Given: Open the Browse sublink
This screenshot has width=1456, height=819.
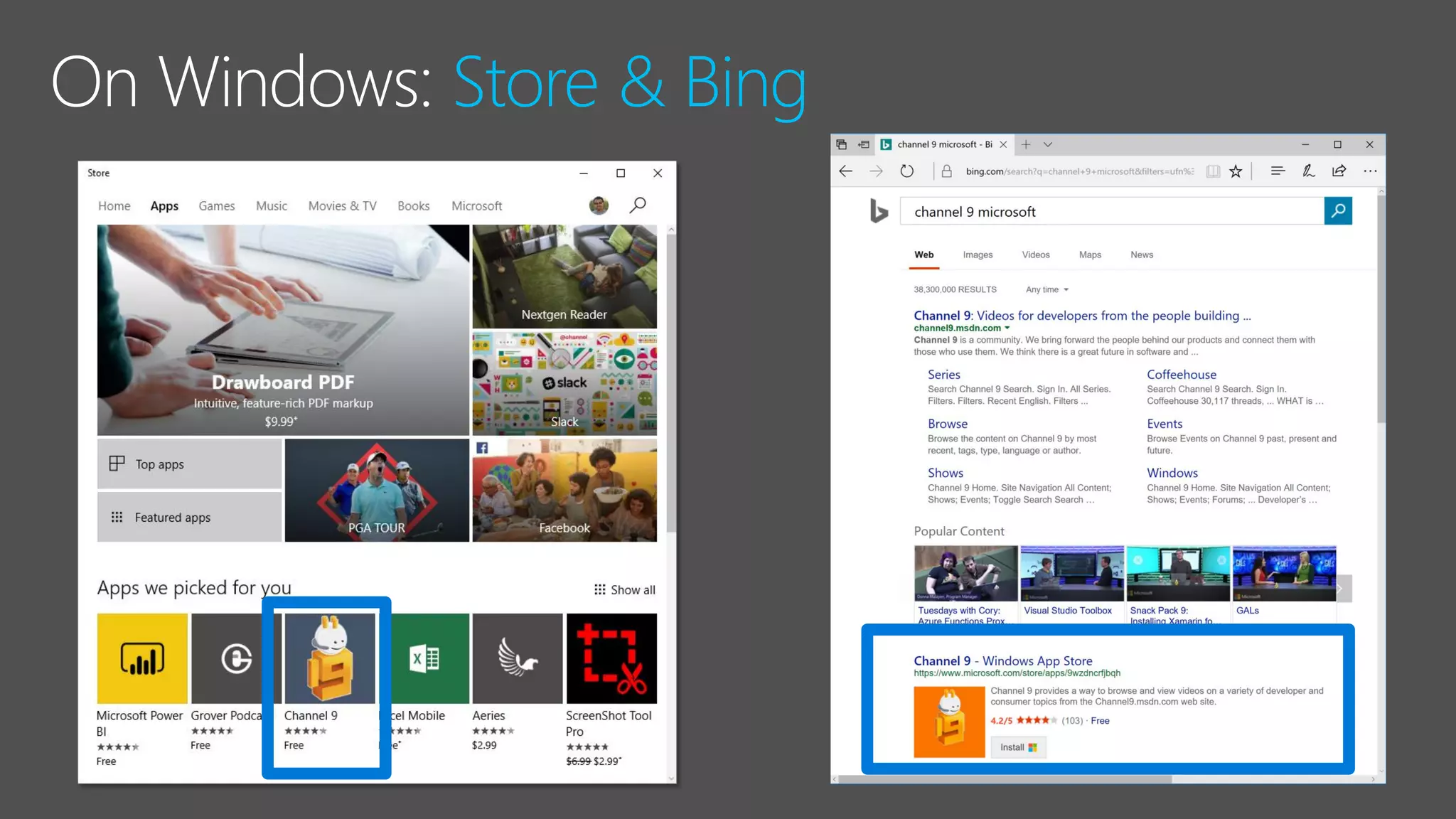Looking at the screenshot, I should pyautogui.click(x=948, y=424).
